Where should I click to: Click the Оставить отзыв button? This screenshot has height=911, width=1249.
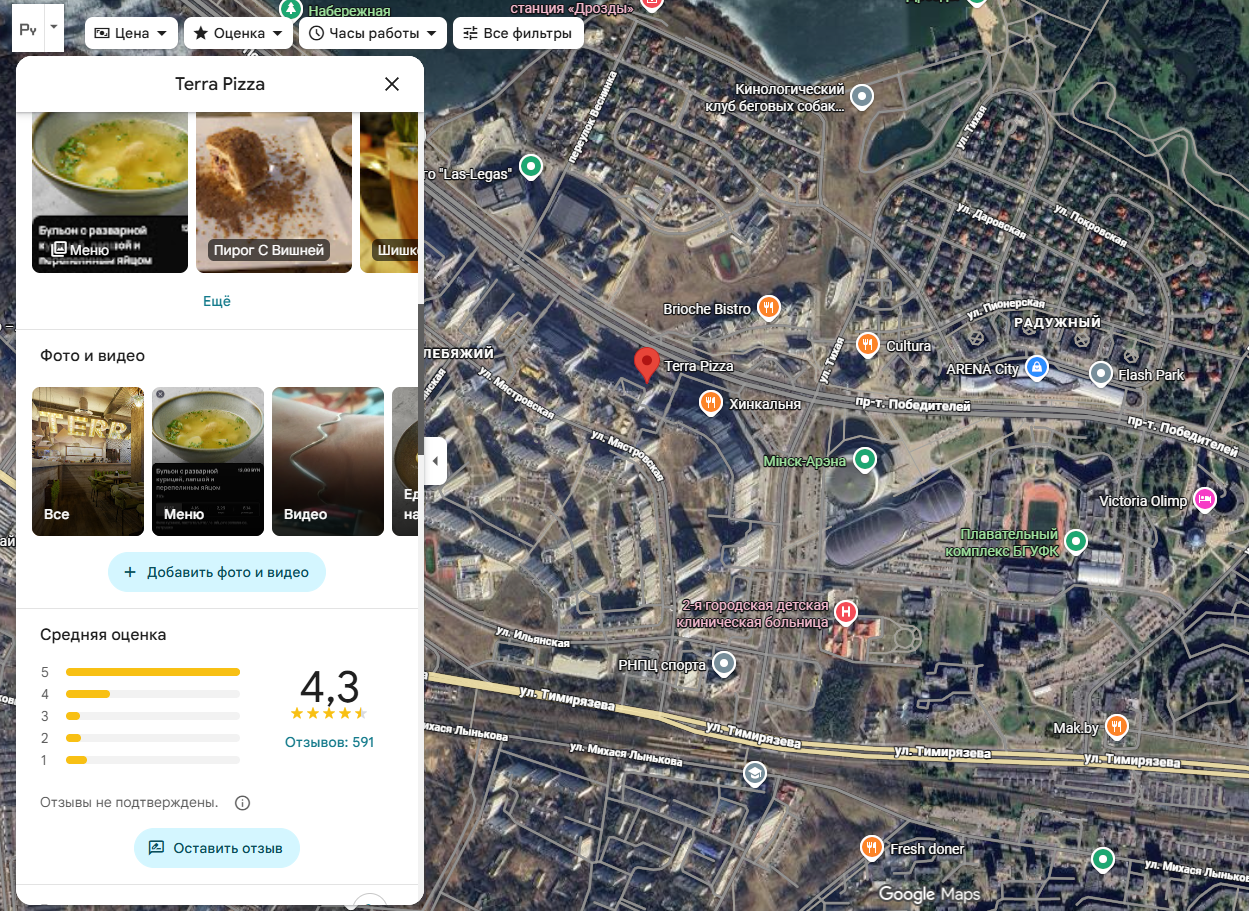pyautogui.click(x=217, y=848)
